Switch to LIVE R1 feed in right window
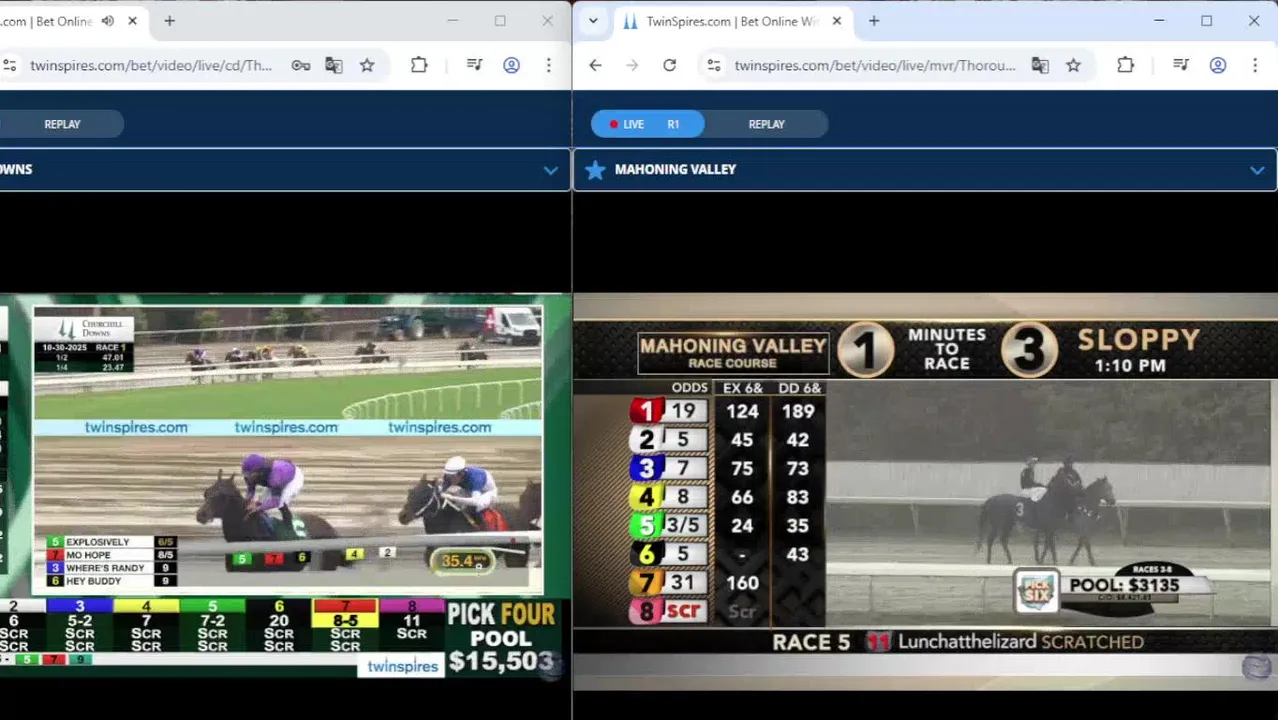The width and height of the screenshot is (1278, 720). coord(647,124)
